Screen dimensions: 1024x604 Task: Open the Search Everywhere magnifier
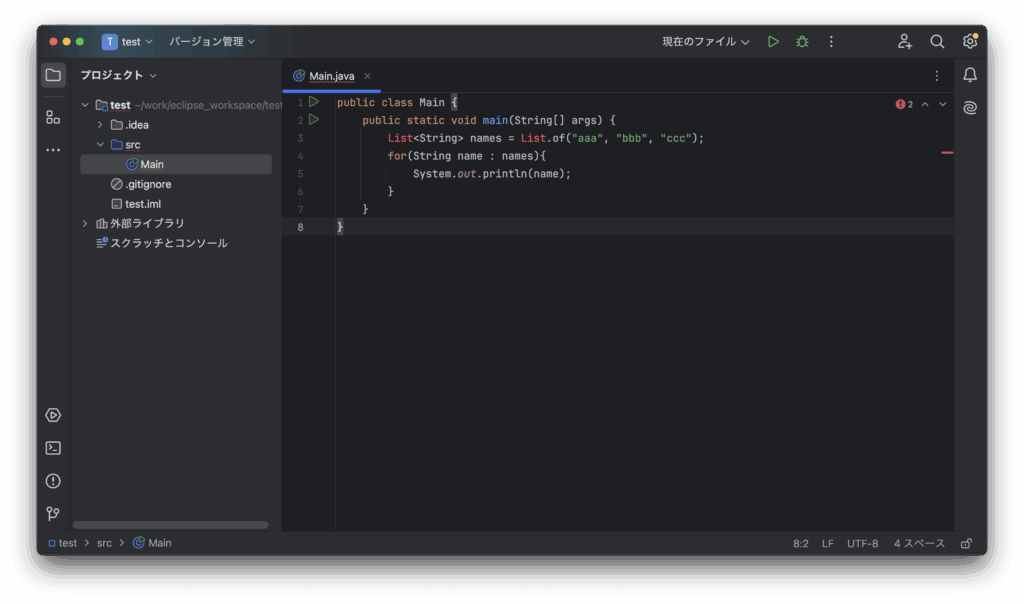[937, 42]
